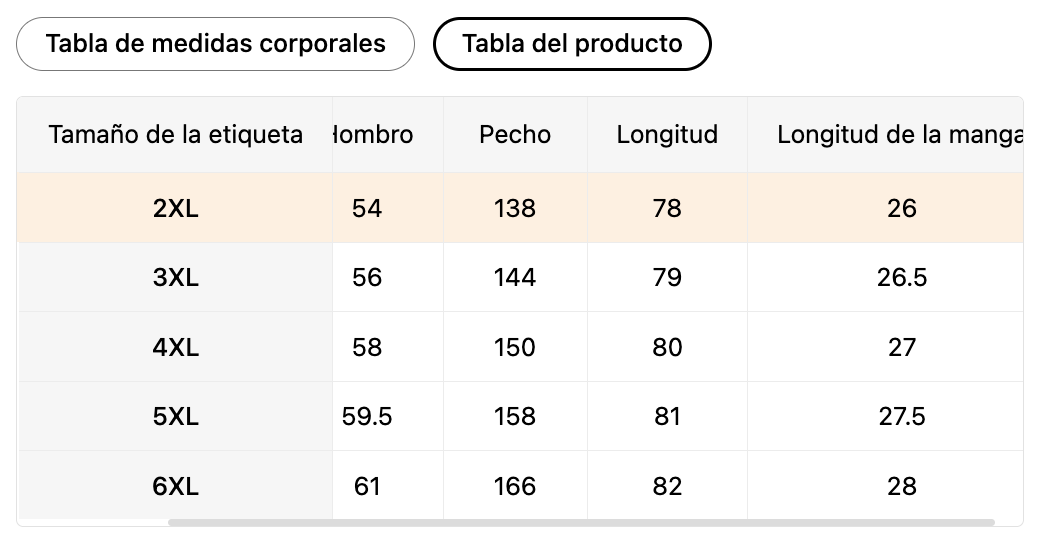Viewport: 1042px width, 536px height.
Task: Select the 2XL size row label
Action: point(175,208)
